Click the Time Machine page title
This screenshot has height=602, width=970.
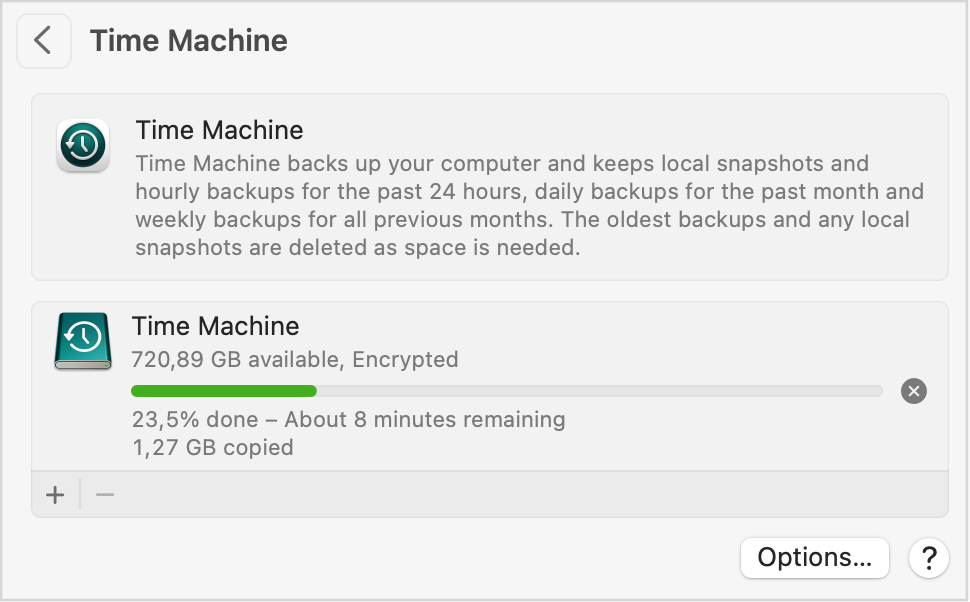click(189, 41)
